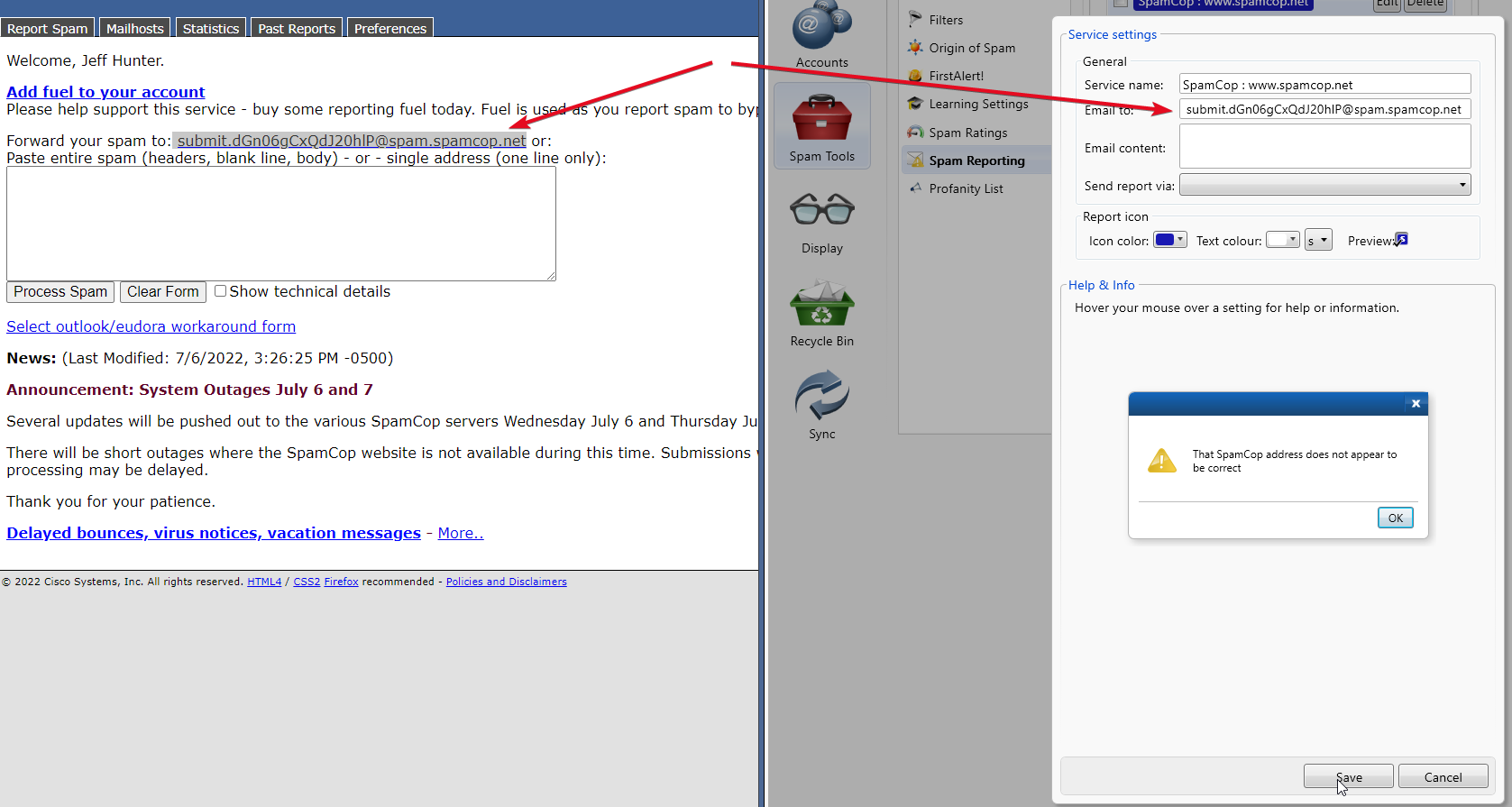This screenshot has height=807, width=1512.
Task: Switch to the Mailhosts tab
Action: click(x=135, y=28)
